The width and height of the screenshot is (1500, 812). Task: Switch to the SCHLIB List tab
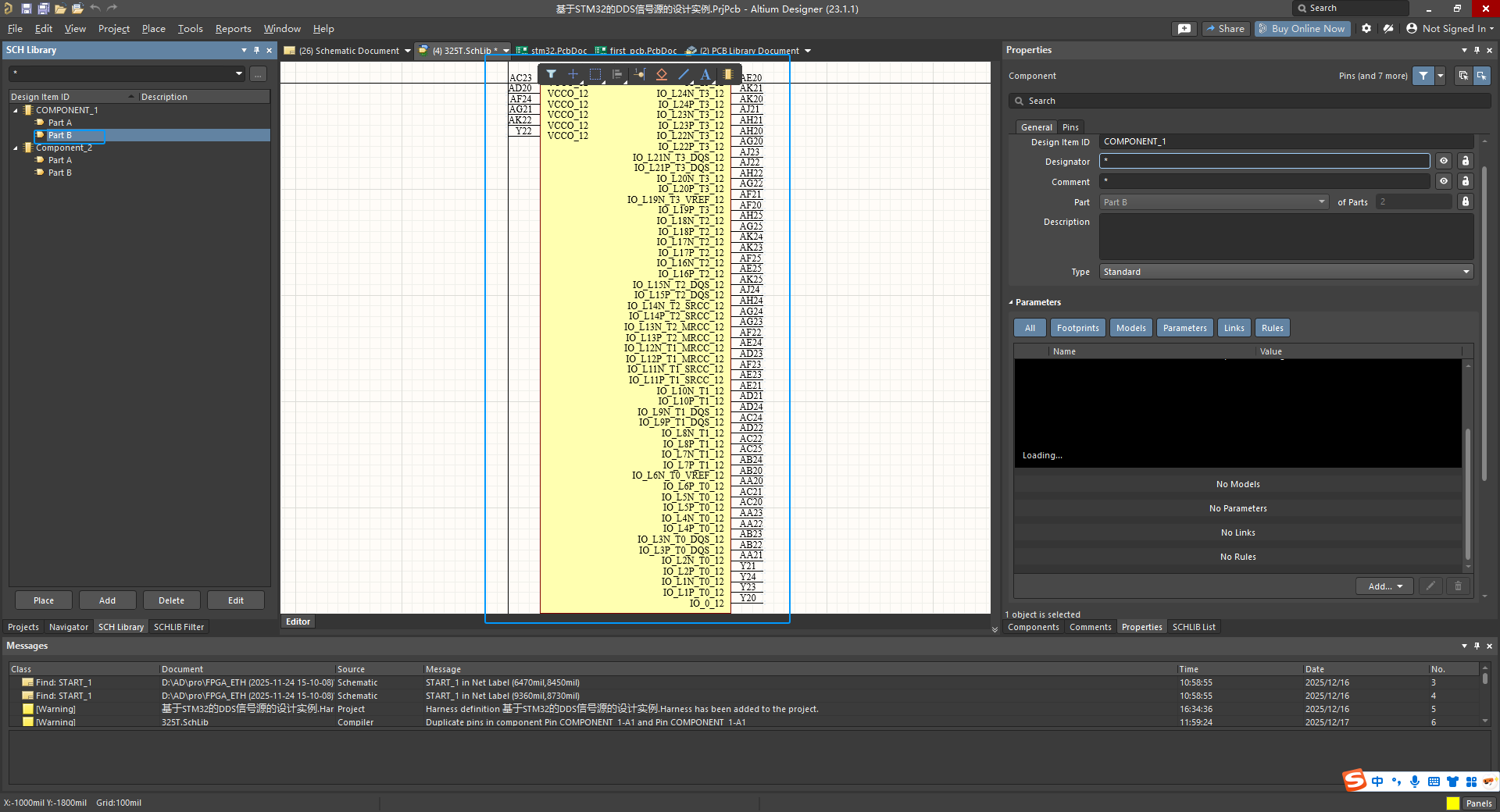[x=1194, y=627]
